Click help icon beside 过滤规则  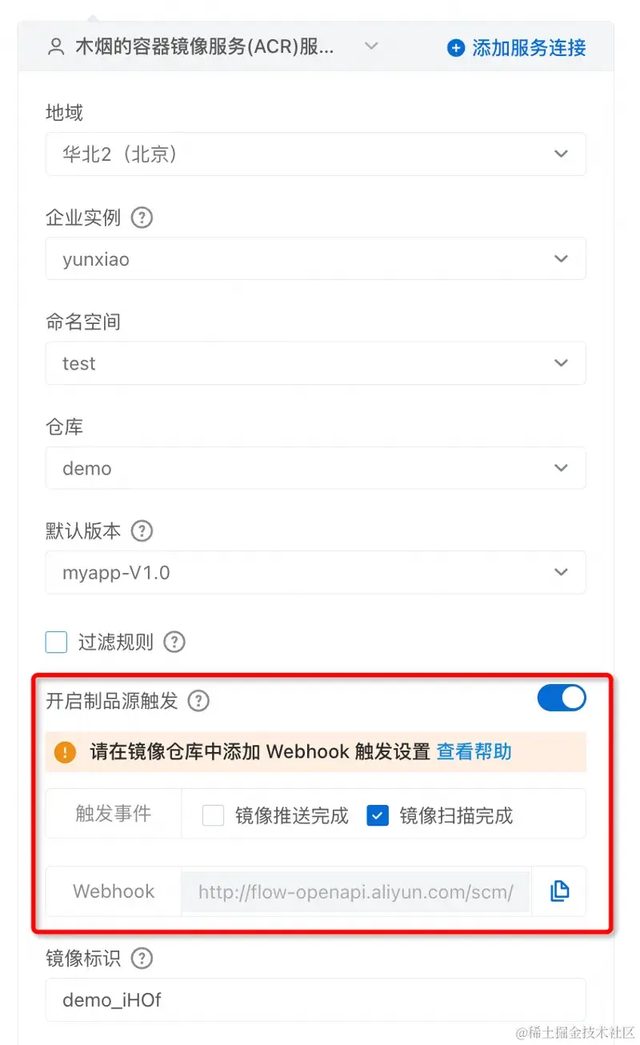[x=174, y=642]
